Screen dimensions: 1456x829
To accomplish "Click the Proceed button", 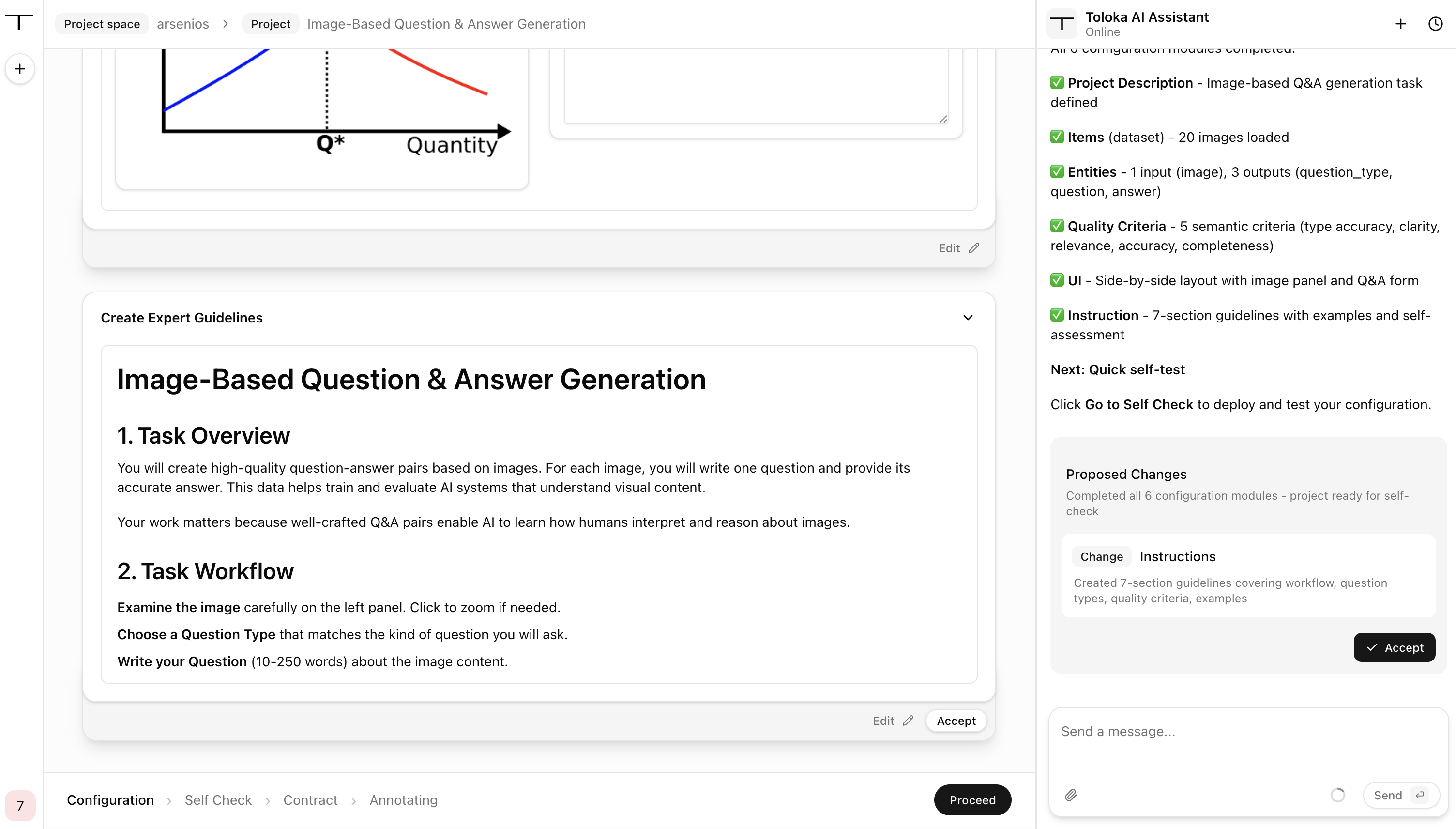I will click(972, 800).
